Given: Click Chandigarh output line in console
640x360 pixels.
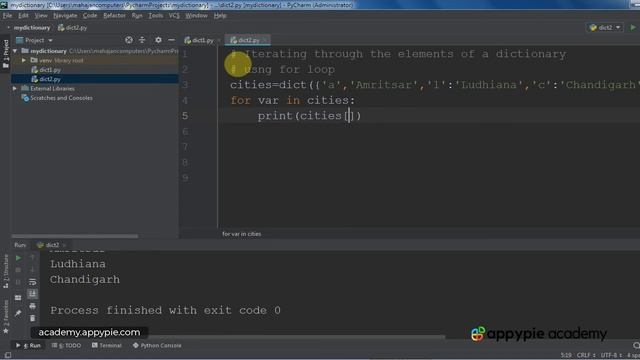Looking at the screenshot, I should click(x=85, y=280).
